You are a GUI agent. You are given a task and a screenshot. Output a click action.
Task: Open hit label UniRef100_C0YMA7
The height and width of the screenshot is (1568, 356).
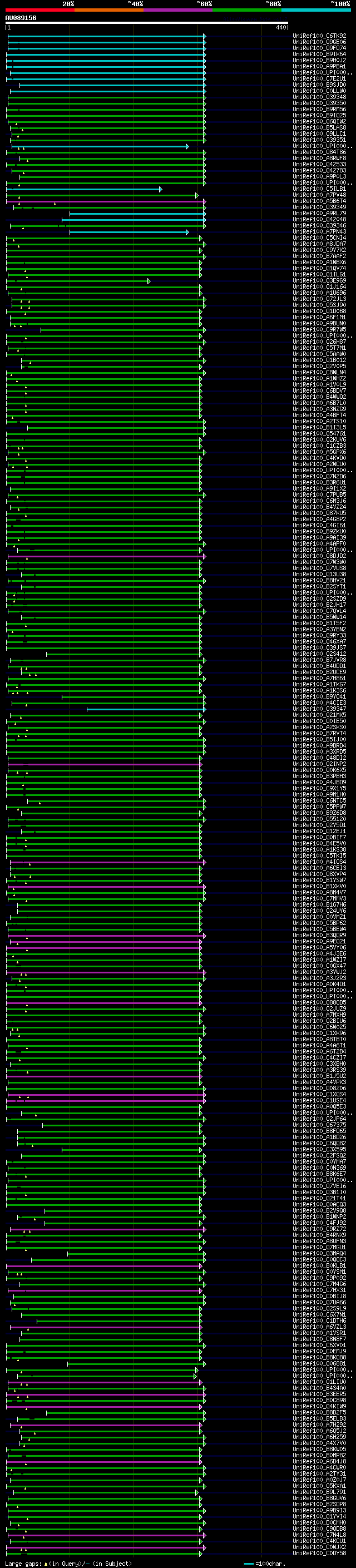coord(319,1161)
